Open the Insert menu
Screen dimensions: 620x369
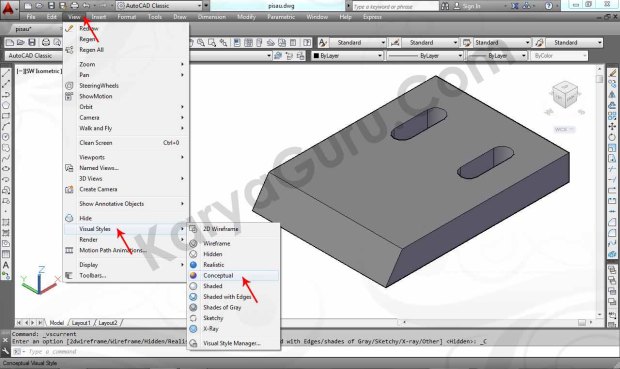[99, 17]
